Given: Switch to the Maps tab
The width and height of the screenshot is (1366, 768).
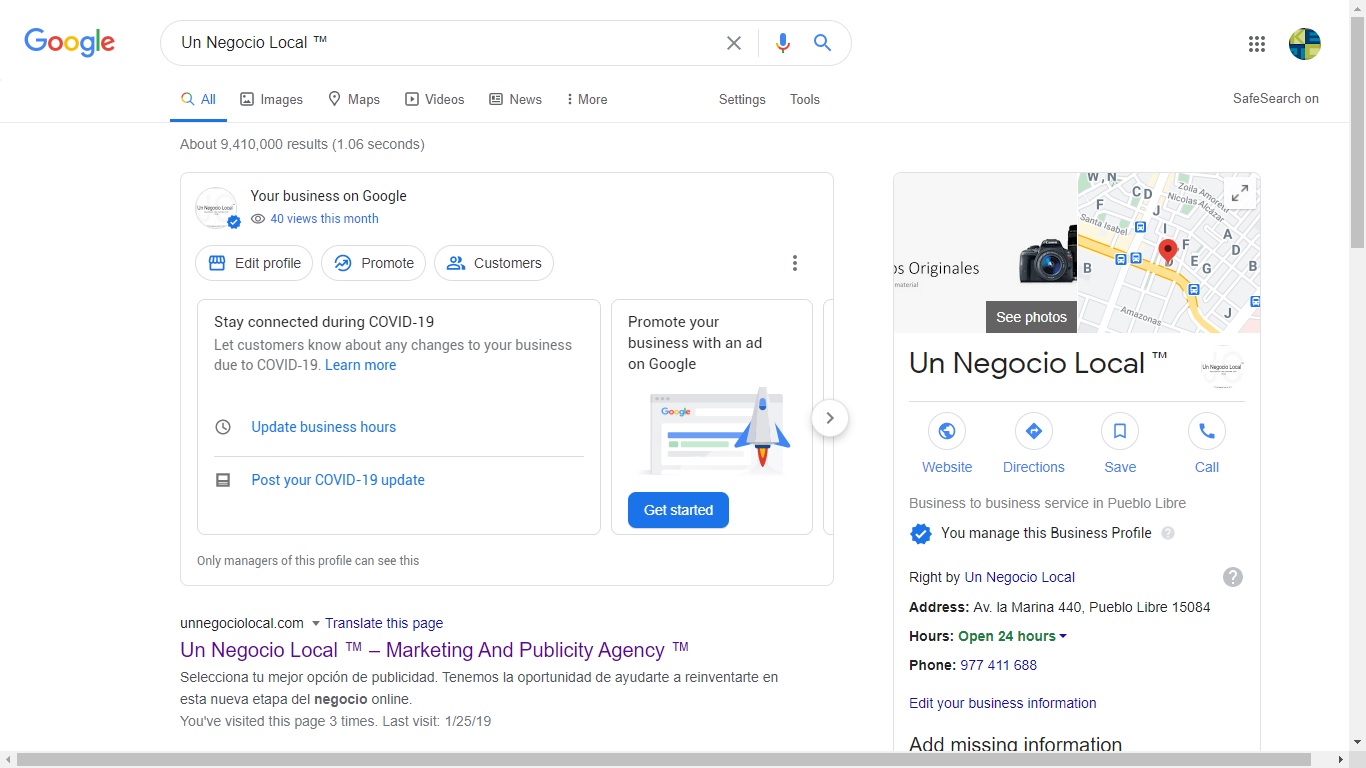Looking at the screenshot, I should 354,99.
